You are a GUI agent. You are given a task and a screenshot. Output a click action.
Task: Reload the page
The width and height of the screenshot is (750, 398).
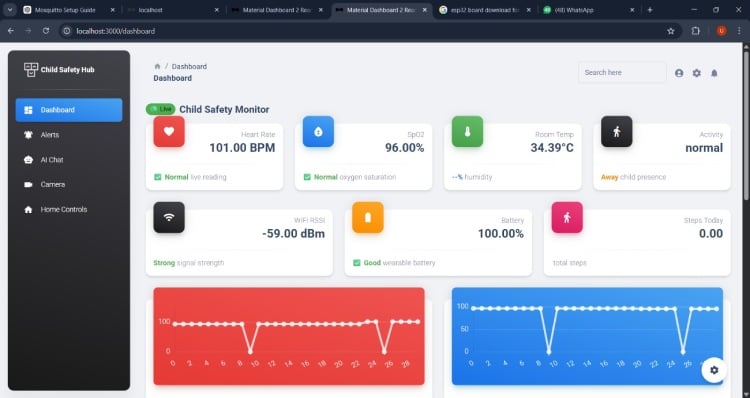46,31
